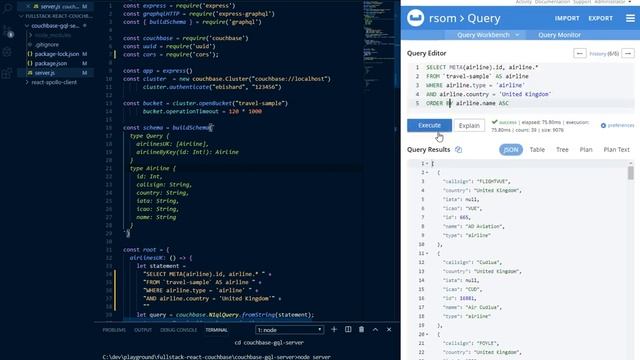Kill the terminal with trash icon
640x360 pixels.
362,329
